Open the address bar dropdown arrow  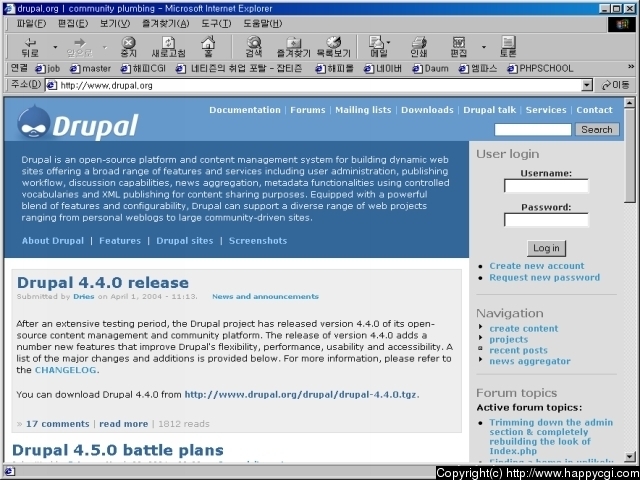pos(587,85)
